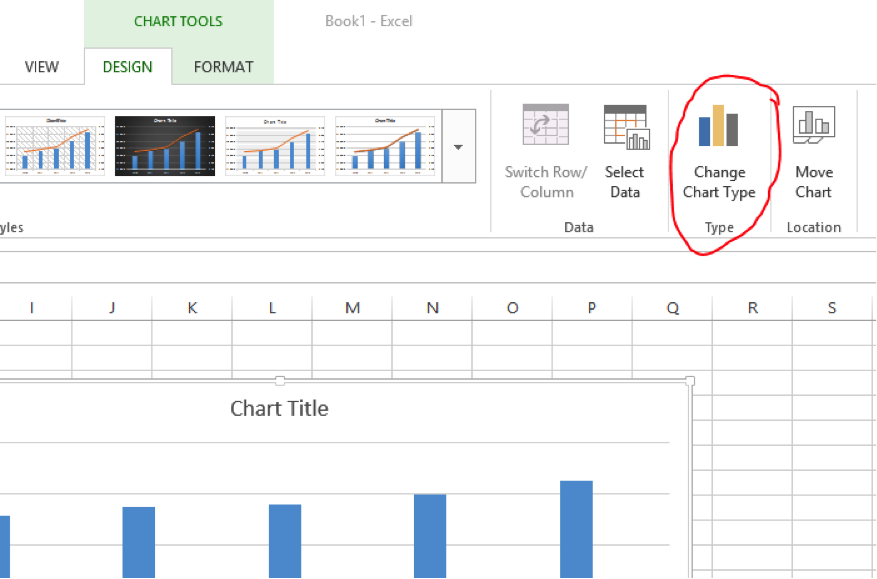Click the Move Chart icon
The image size is (877, 579).
click(813, 126)
